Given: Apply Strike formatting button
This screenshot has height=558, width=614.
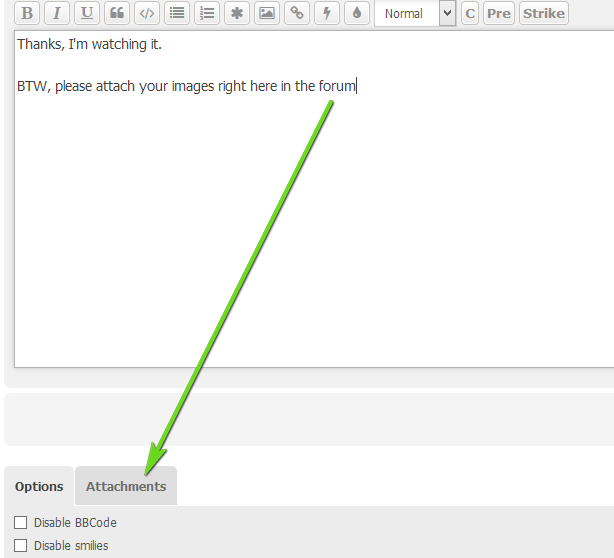Looking at the screenshot, I should (543, 13).
